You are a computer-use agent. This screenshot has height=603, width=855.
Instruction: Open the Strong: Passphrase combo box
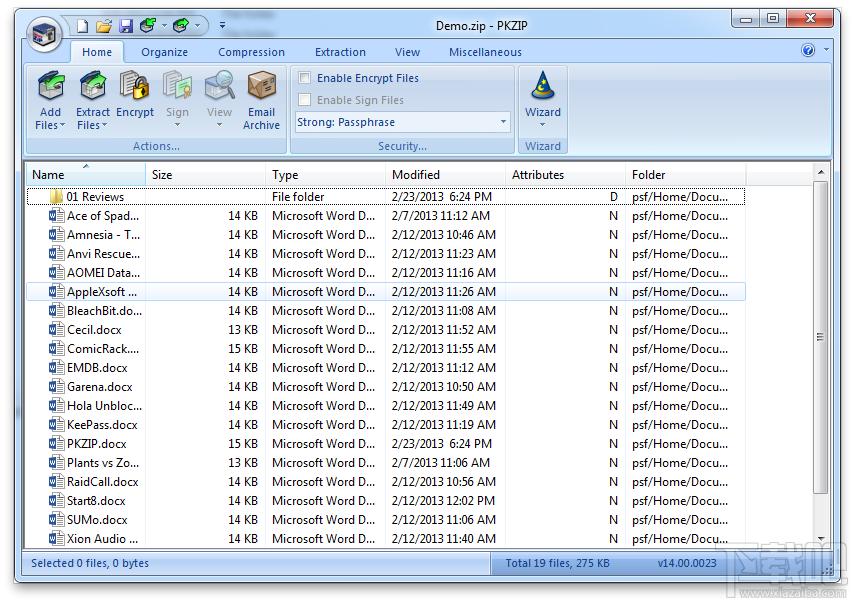(402, 122)
